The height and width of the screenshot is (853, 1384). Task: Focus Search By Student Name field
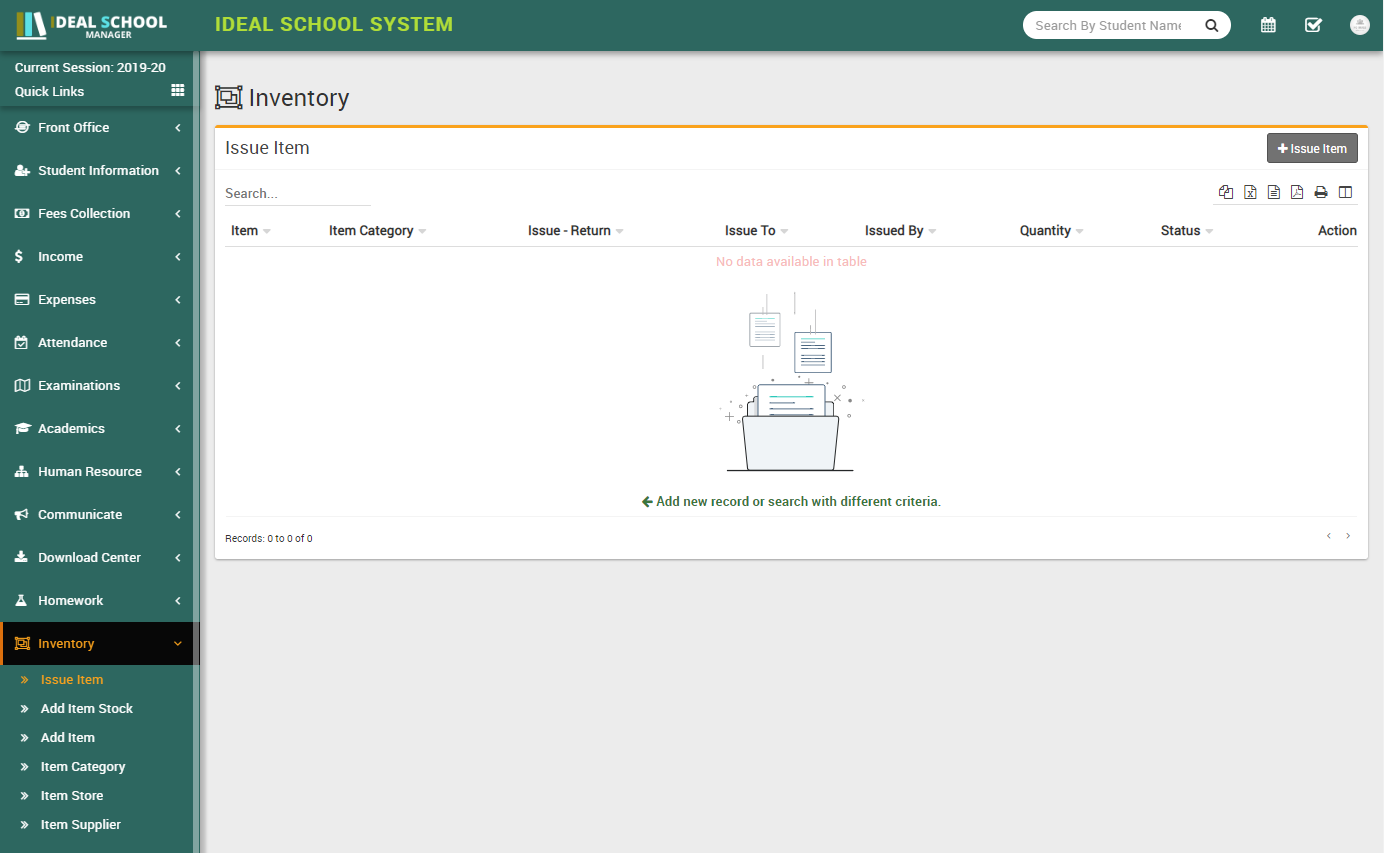(1109, 25)
